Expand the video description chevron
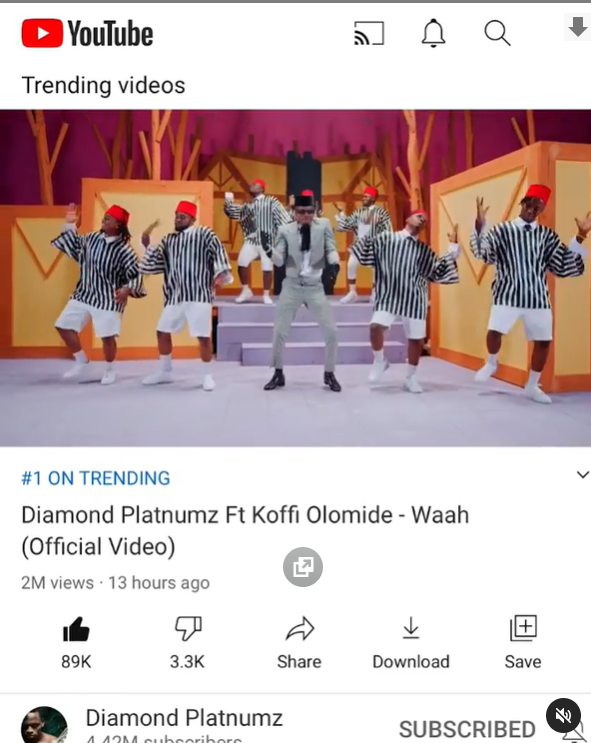 coord(582,474)
